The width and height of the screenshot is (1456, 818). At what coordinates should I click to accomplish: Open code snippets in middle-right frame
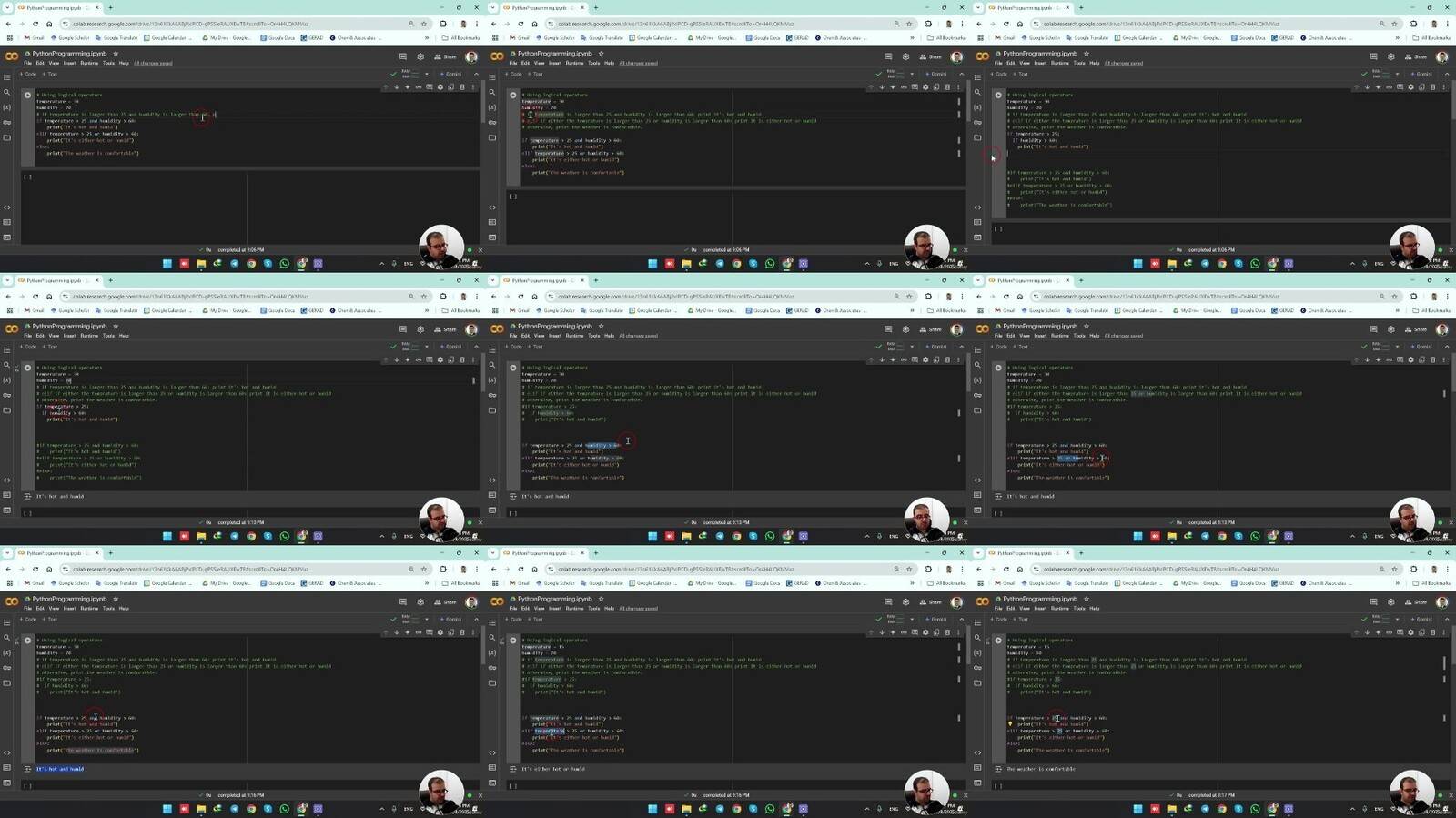pyautogui.click(x=977, y=480)
